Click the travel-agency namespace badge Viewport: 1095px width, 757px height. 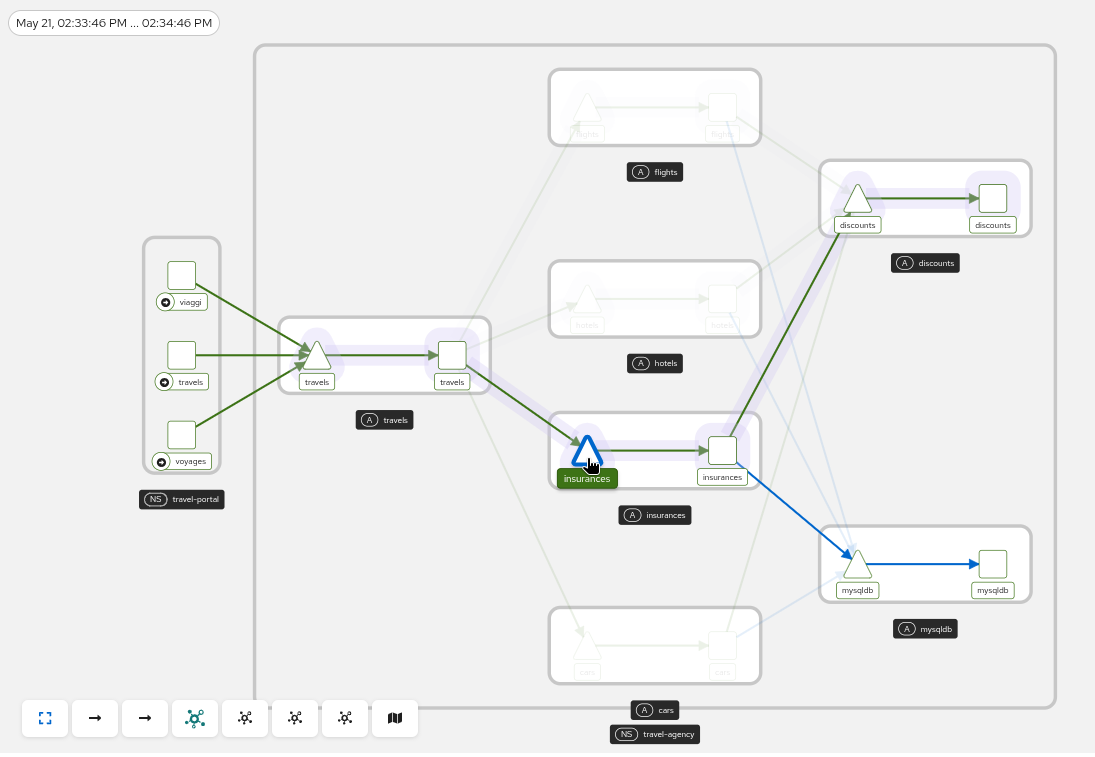[x=654, y=734]
